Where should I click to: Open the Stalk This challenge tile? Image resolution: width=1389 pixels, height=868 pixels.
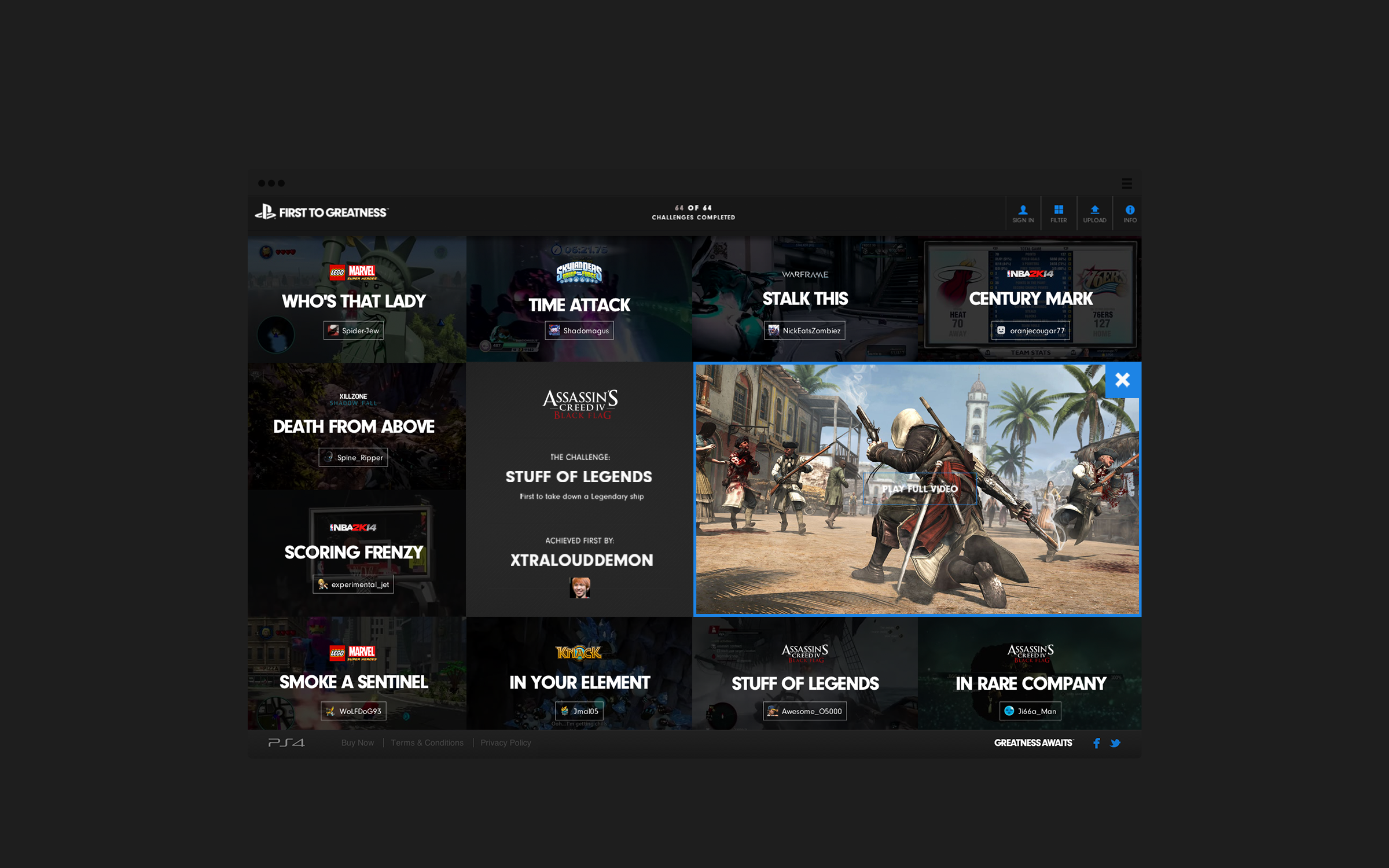point(804,299)
